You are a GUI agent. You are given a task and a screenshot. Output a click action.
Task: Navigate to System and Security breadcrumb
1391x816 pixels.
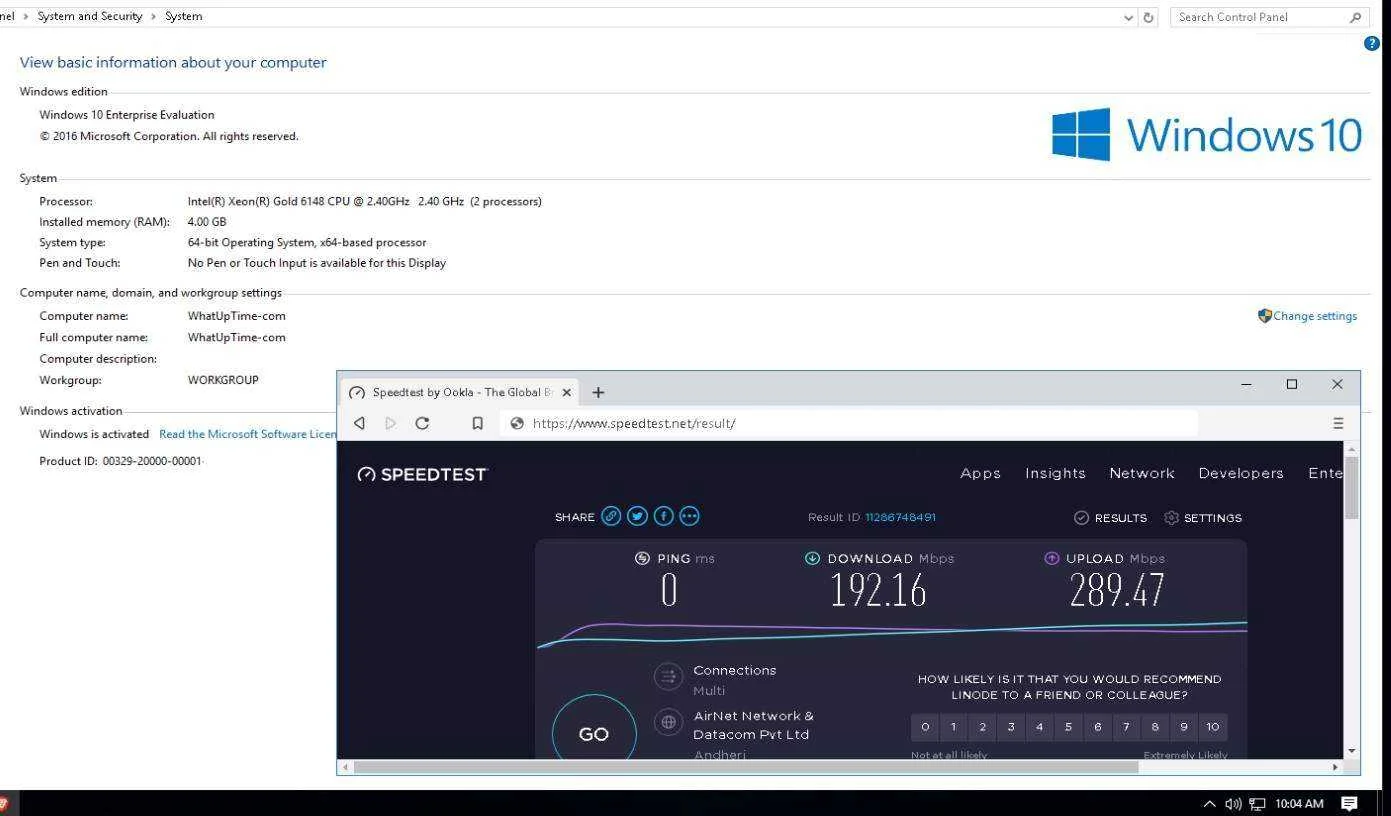coord(90,16)
